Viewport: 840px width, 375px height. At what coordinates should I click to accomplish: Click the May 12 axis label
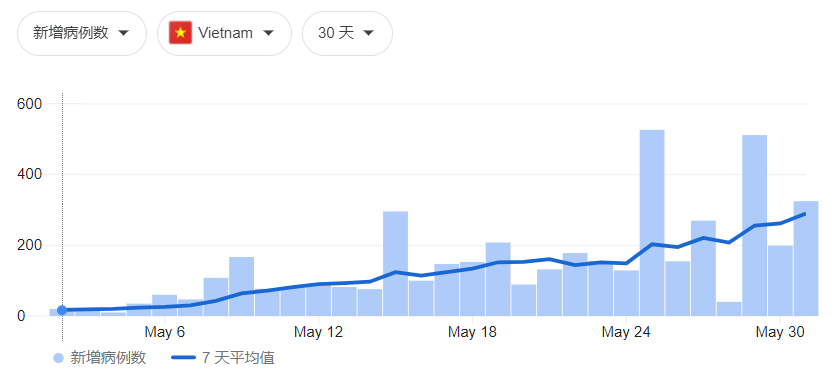point(318,333)
